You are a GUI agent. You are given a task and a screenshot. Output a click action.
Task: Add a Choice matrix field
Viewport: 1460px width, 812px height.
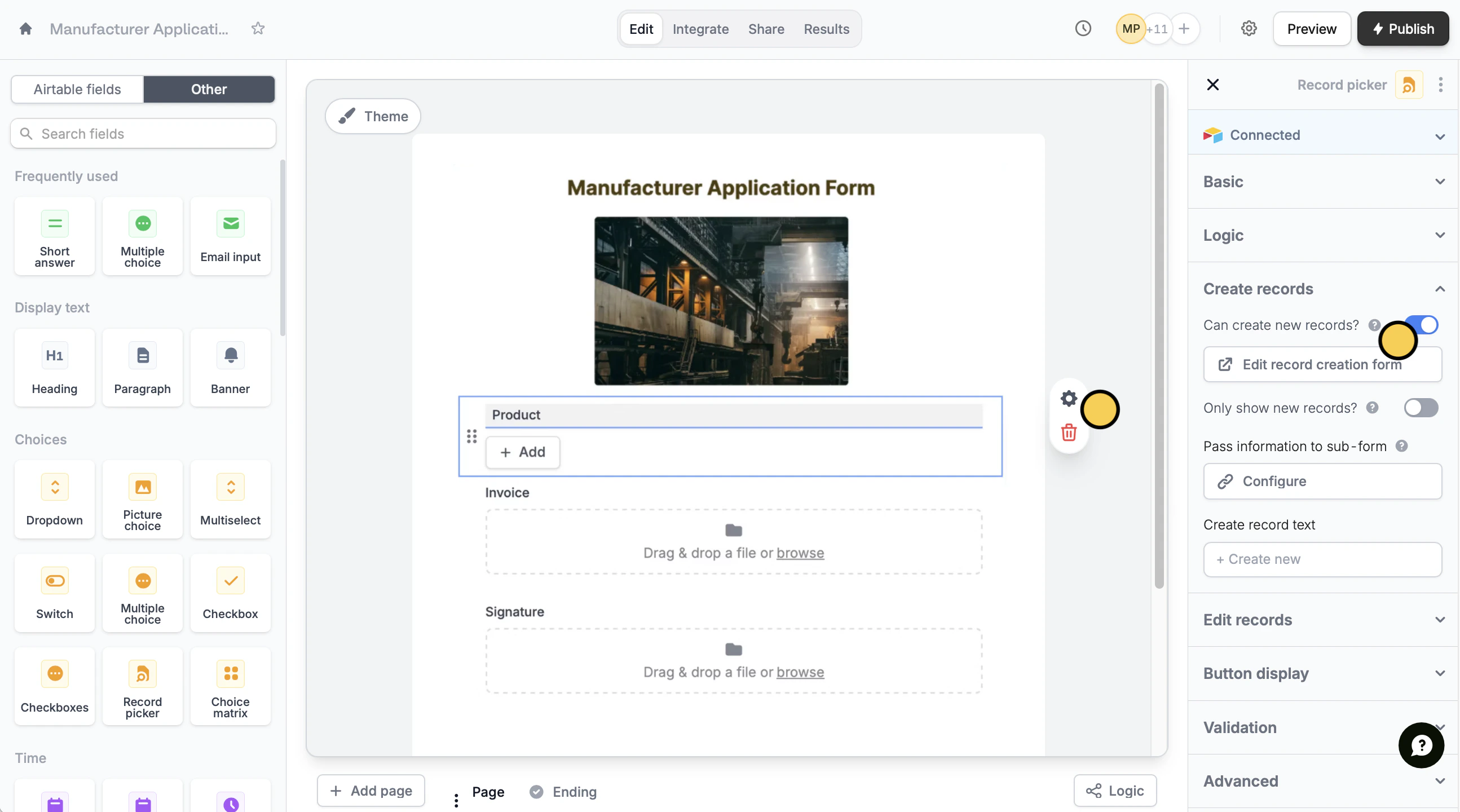point(230,687)
